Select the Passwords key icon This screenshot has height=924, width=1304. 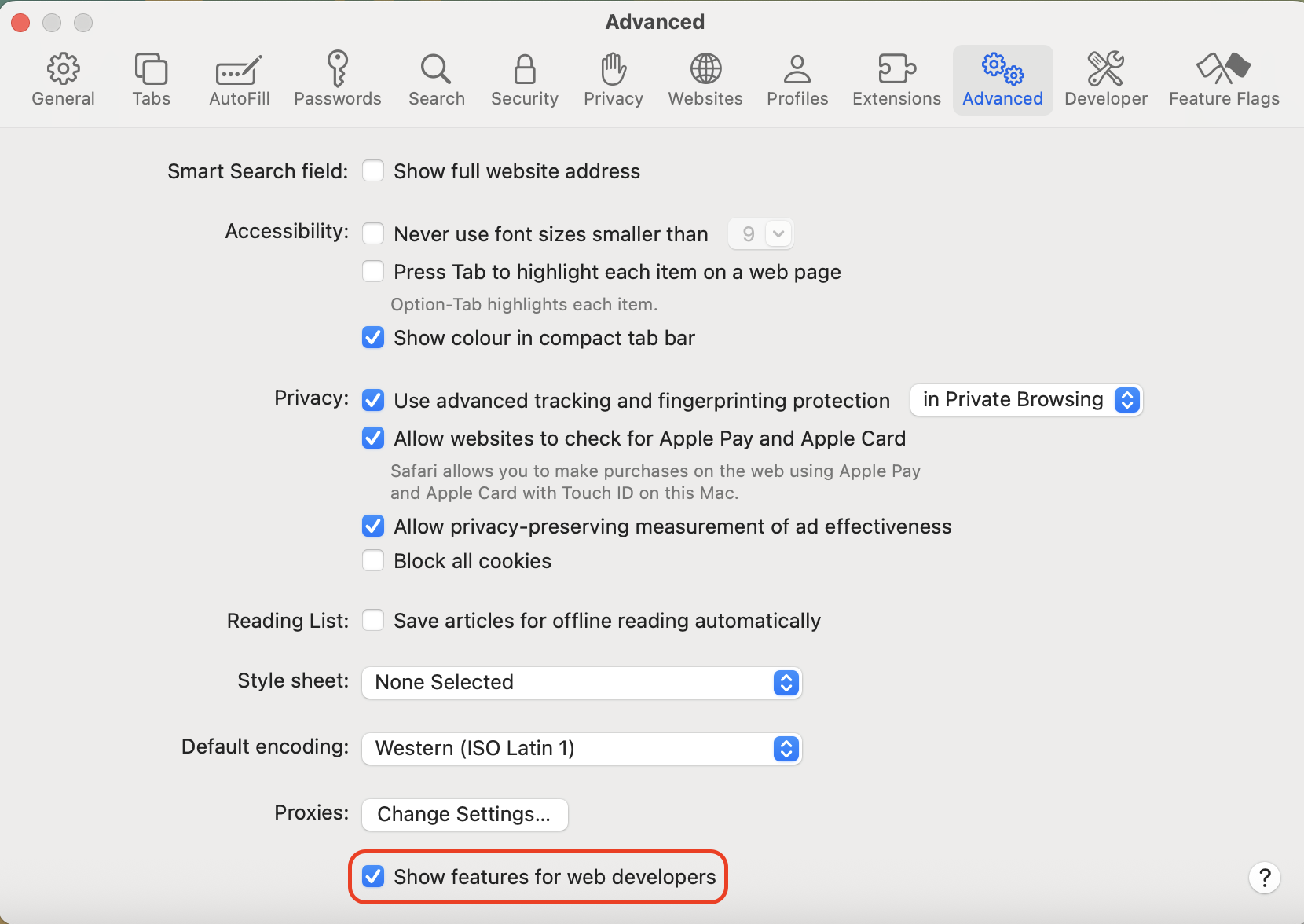pos(338,79)
